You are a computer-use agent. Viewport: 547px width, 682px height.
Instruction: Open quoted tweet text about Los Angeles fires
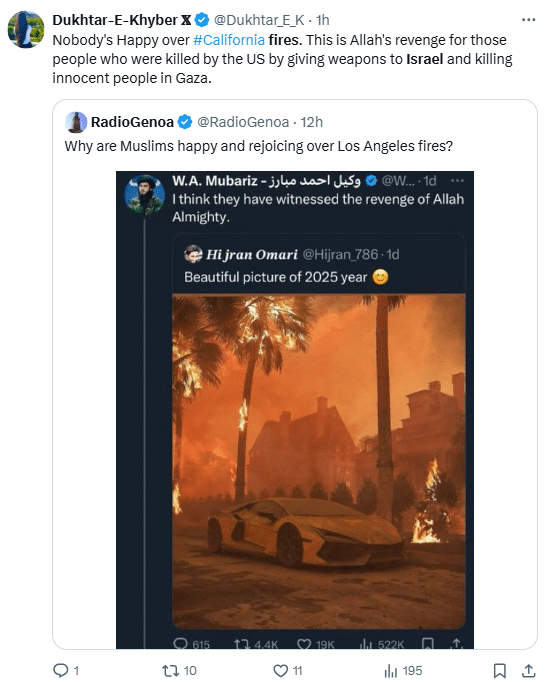259,146
